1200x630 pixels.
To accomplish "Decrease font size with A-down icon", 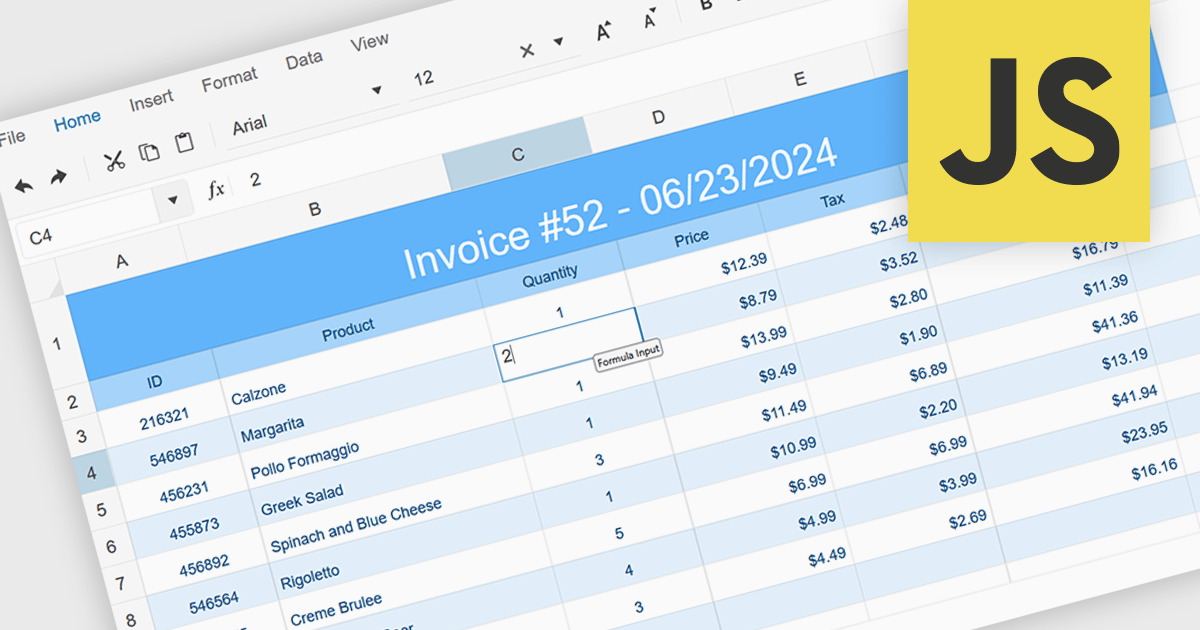I will [651, 20].
